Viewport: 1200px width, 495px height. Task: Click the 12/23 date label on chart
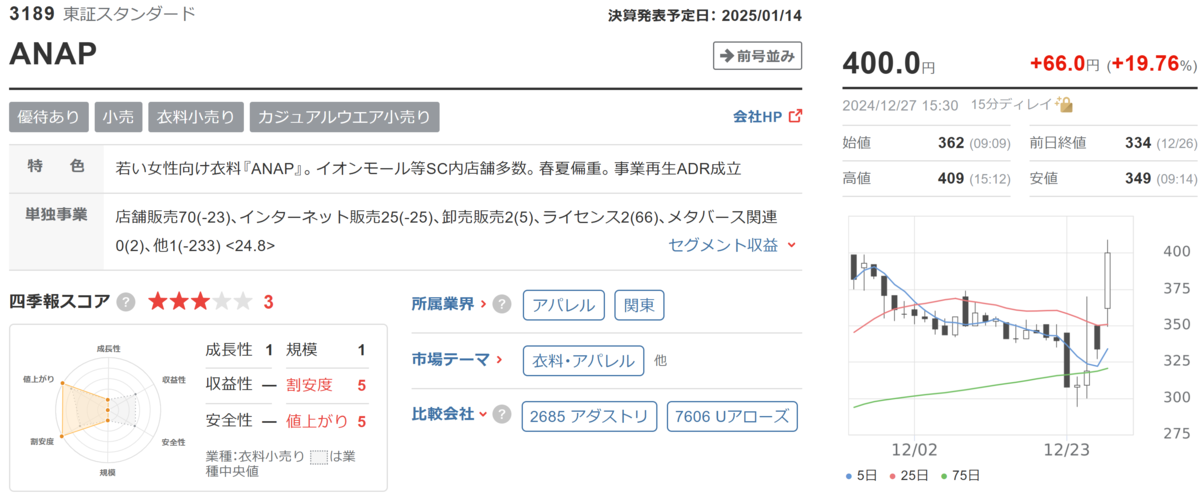(1065, 448)
